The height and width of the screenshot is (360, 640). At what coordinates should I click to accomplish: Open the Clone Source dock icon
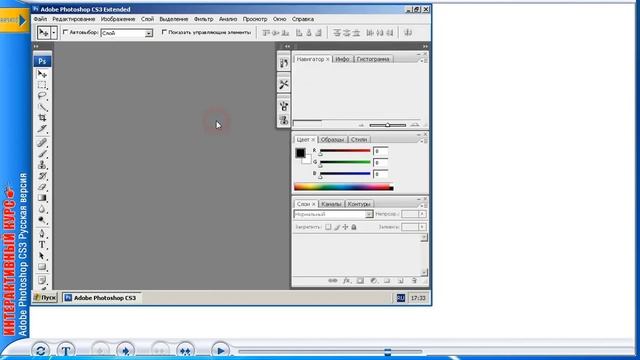(284, 120)
